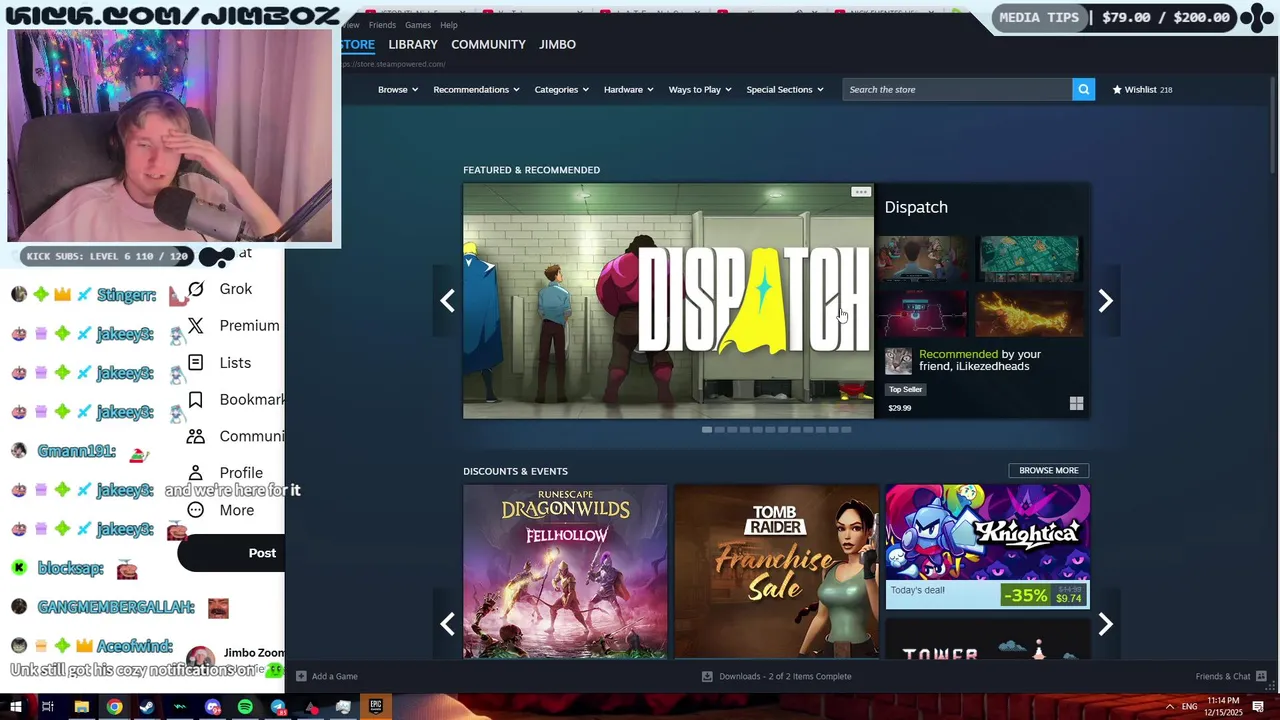Expand the Special Sections dropdown
The height and width of the screenshot is (720, 1280).
coord(785,90)
